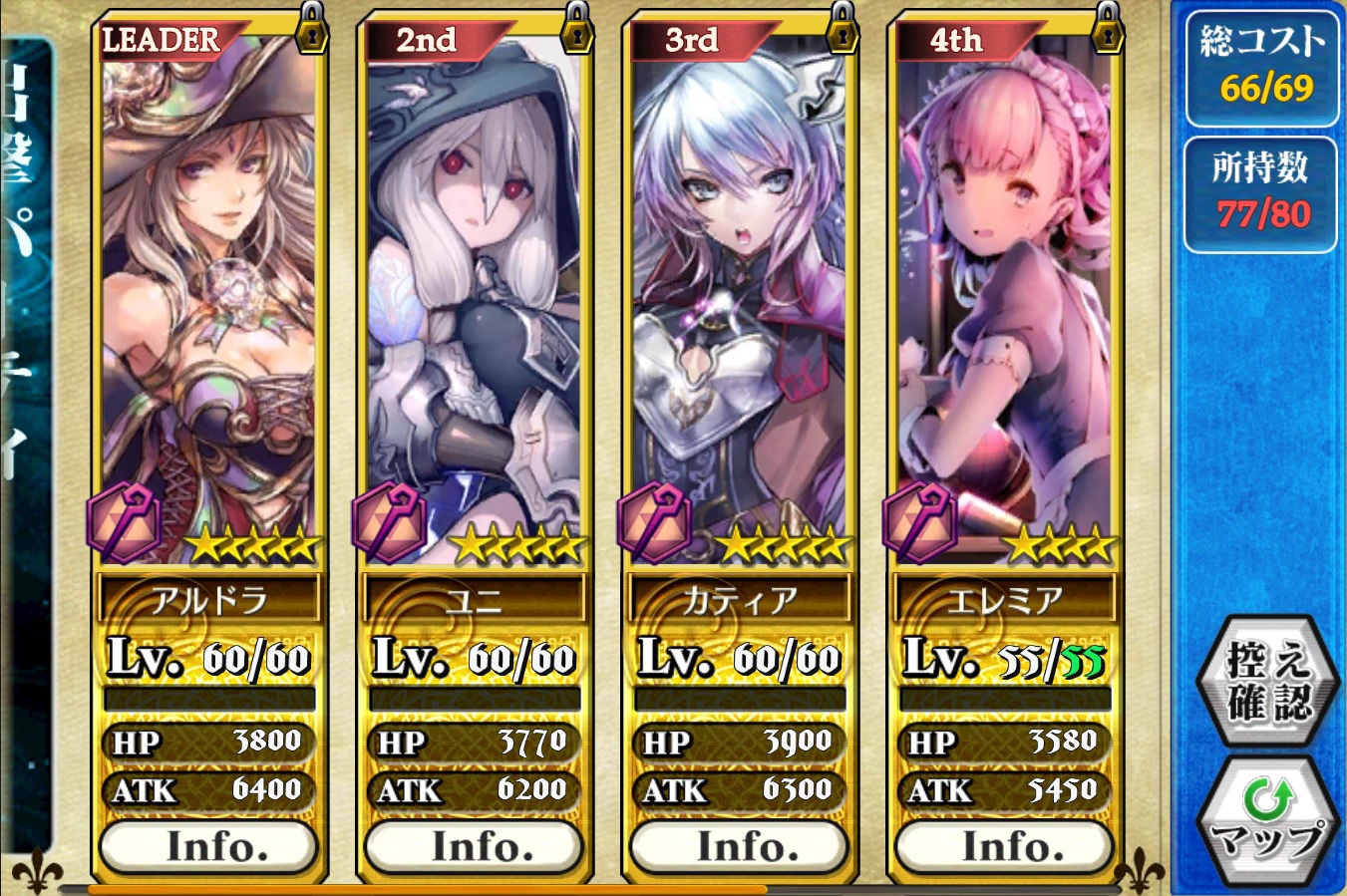
Task: Click the staff class icon on エレミア's card
Action: (919, 521)
